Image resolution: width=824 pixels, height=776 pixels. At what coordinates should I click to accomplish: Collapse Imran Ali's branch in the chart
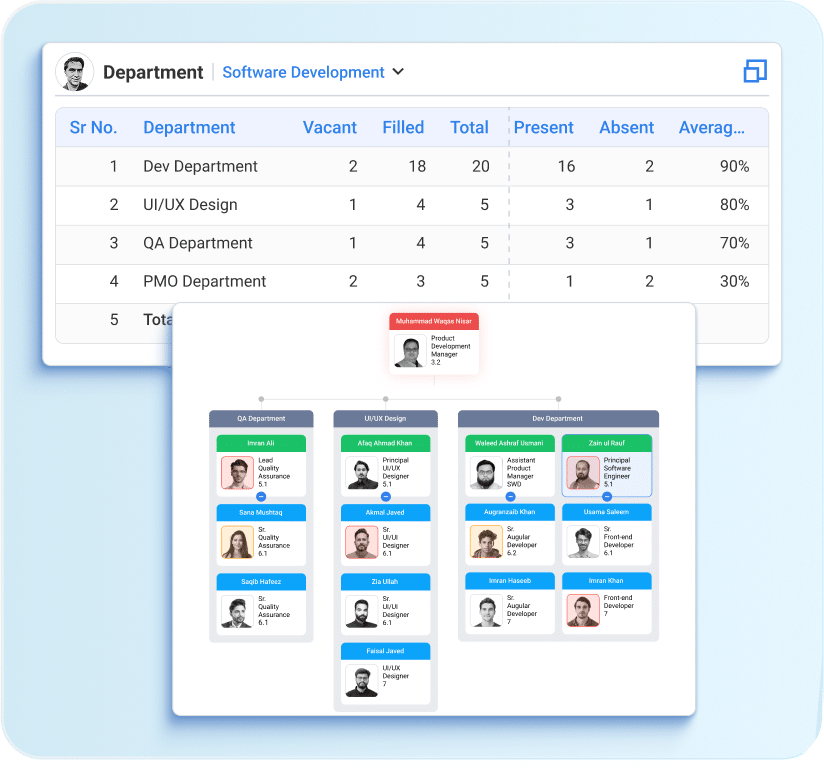pyautogui.click(x=263, y=494)
